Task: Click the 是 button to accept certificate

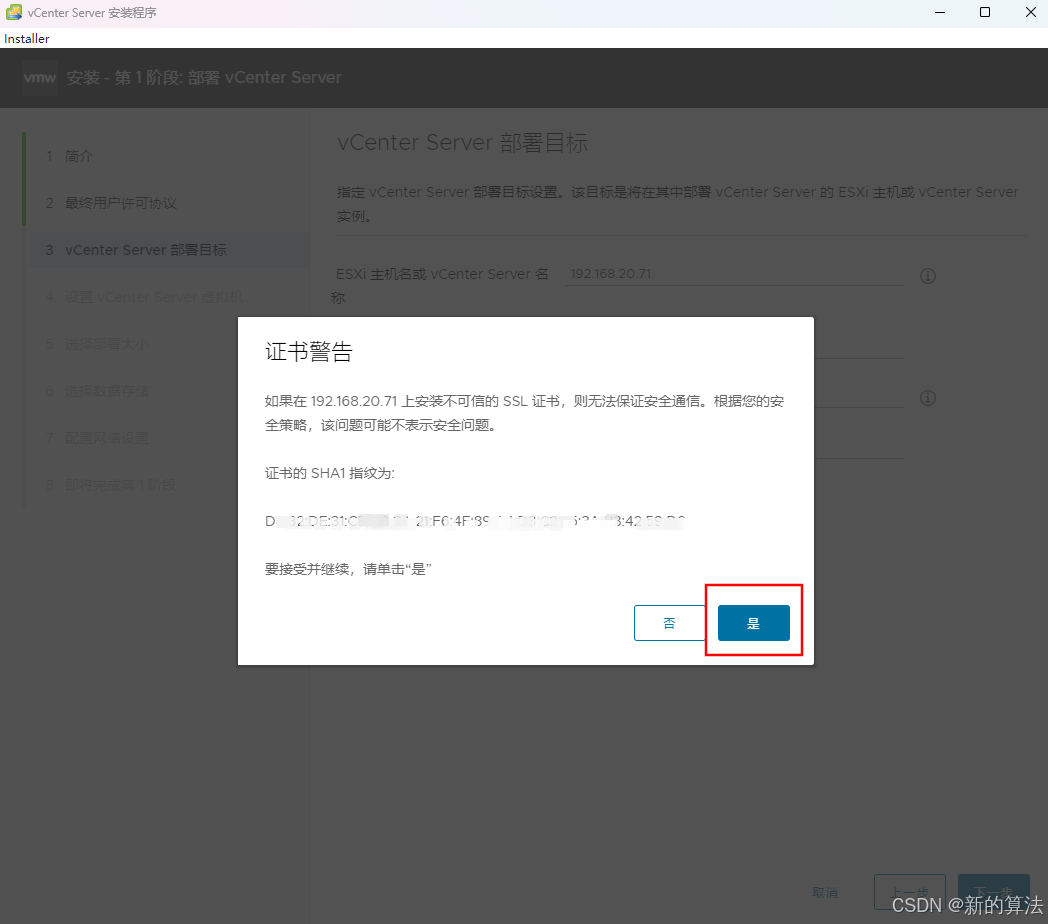Action: coord(753,622)
